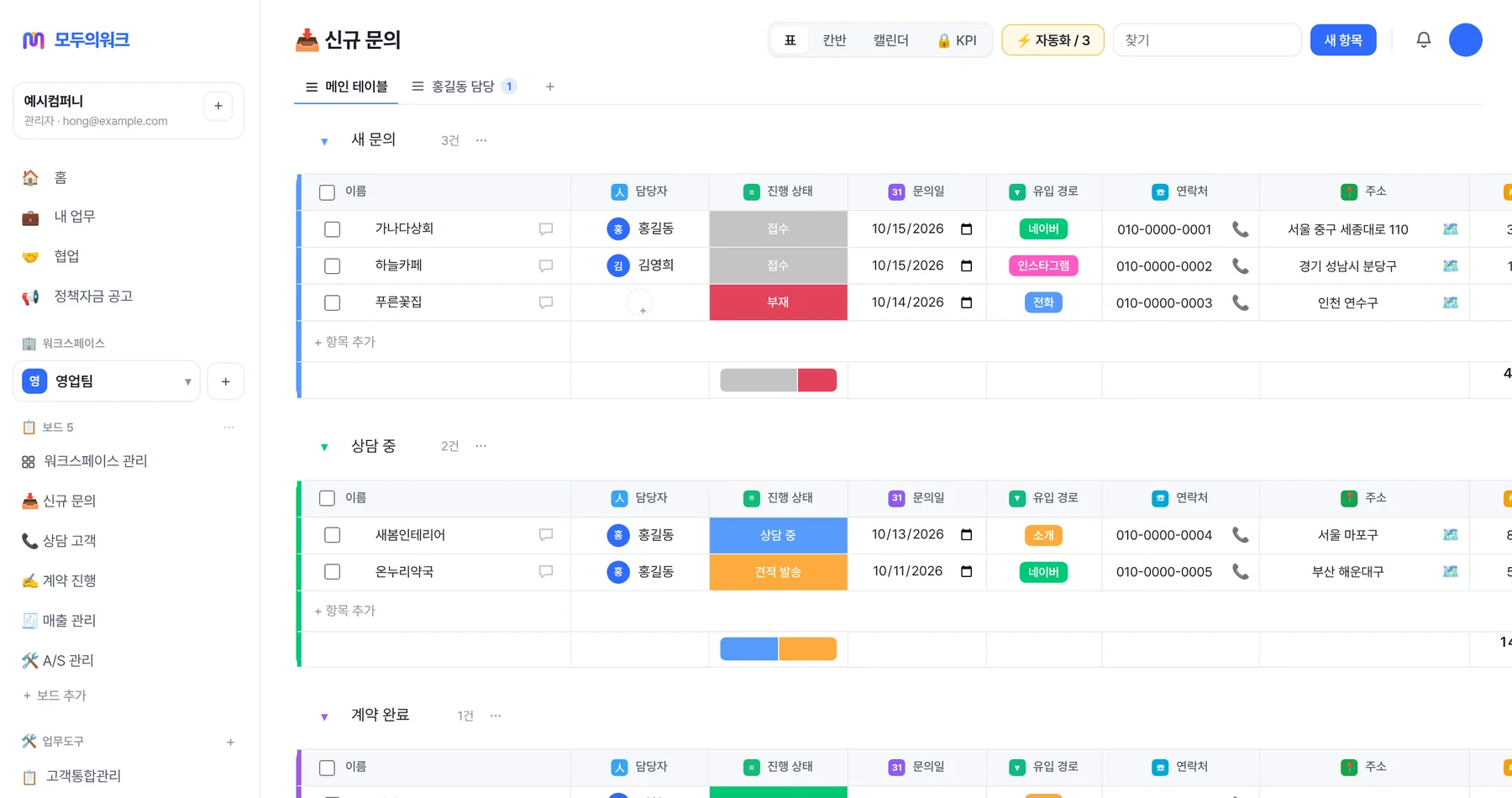Open user profile avatar

[1465, 39]
